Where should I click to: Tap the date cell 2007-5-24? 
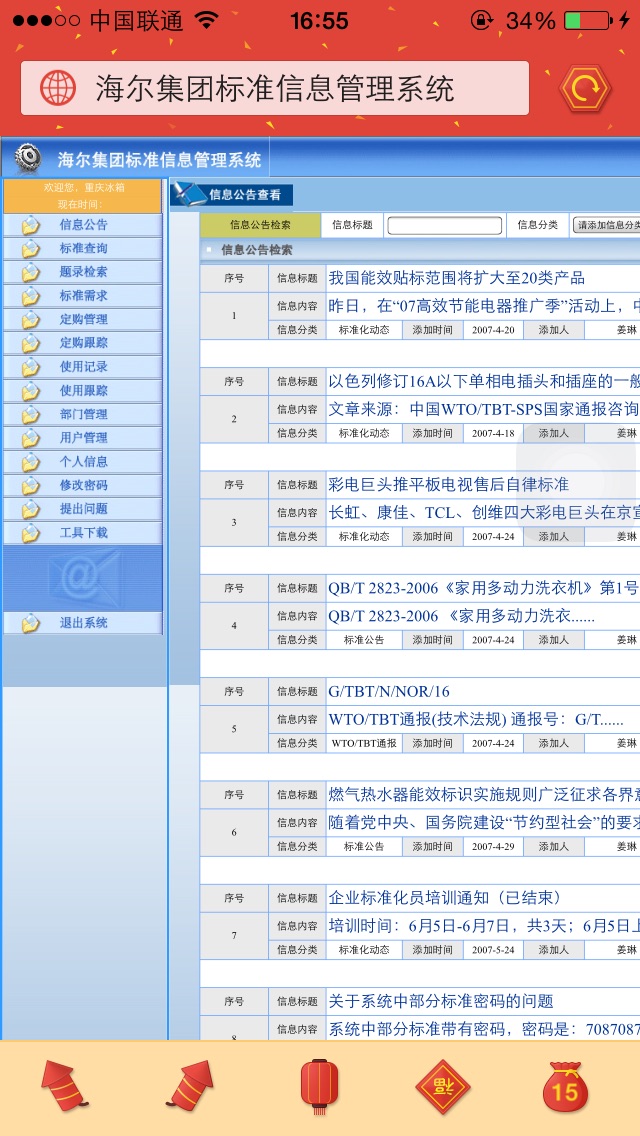coord(493,950)
